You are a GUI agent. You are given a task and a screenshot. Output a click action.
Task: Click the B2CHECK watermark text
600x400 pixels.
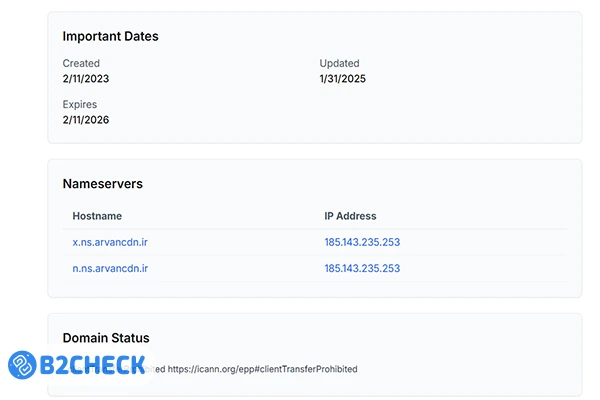[x=93, y=364]
